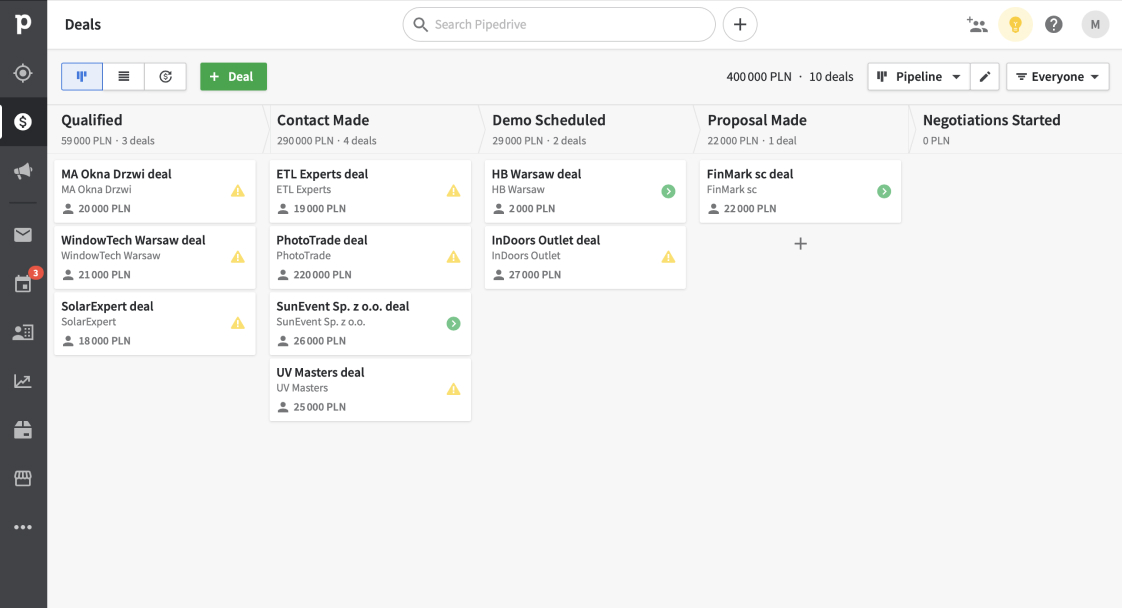
Task: Click the Negotiations Started stage header
Action: click(991, 120)
